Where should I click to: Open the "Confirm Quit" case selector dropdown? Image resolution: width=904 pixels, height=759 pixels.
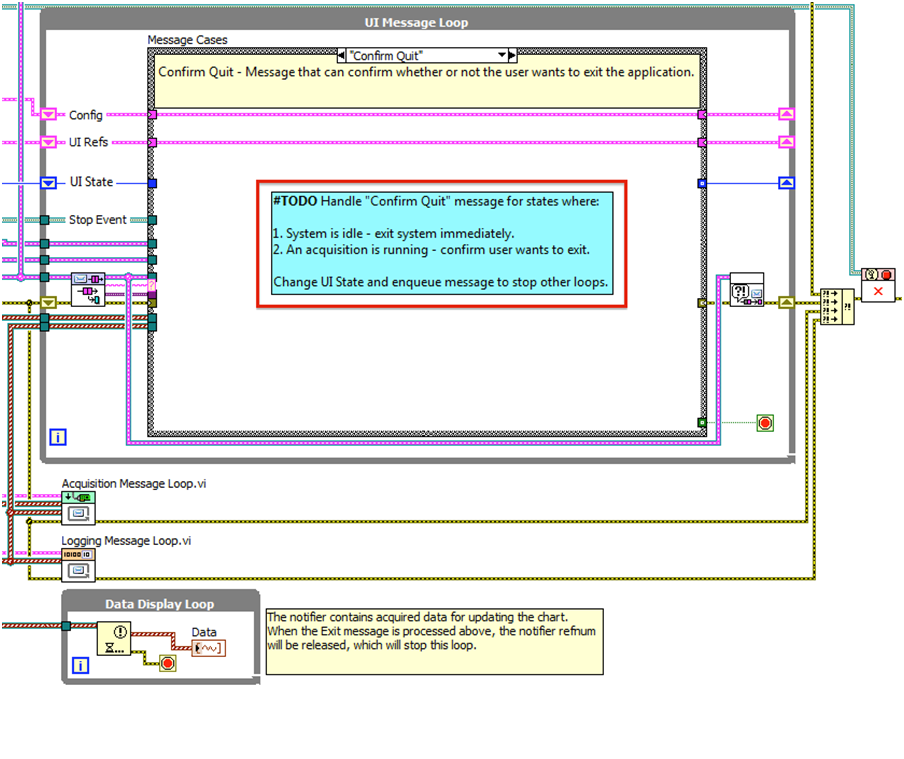(427, 55)
